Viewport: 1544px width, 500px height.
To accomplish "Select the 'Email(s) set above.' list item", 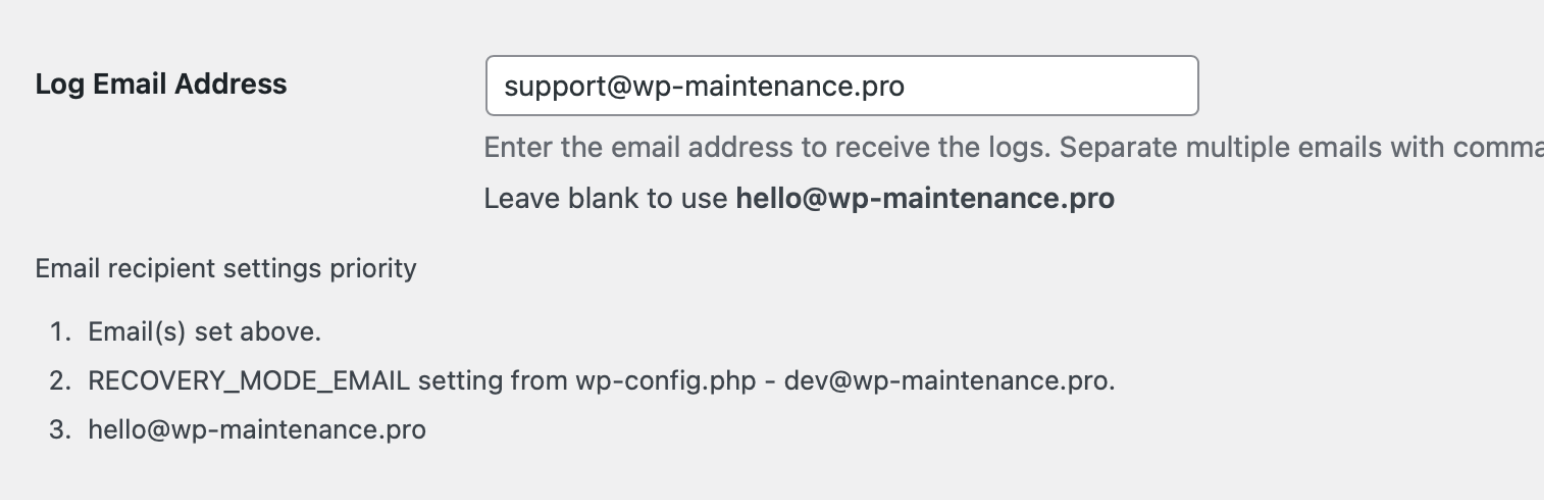I will tap(205, 333).
